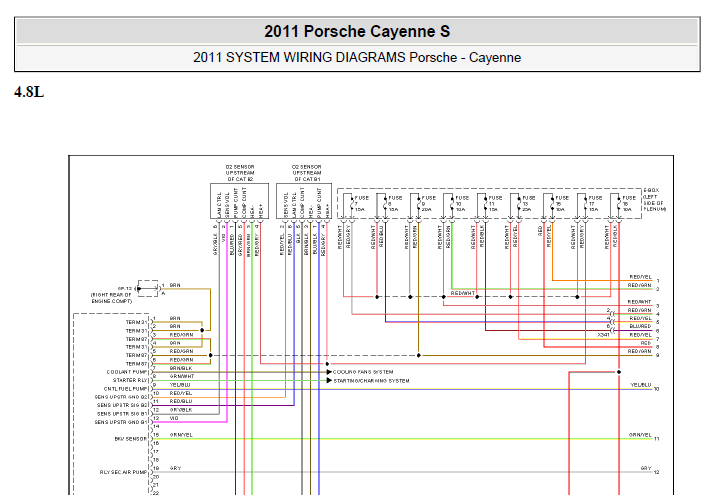Click the 'YEL/BLU' wire label at pin 9
The height and width of the screenshot is (495, 719).
180,384
